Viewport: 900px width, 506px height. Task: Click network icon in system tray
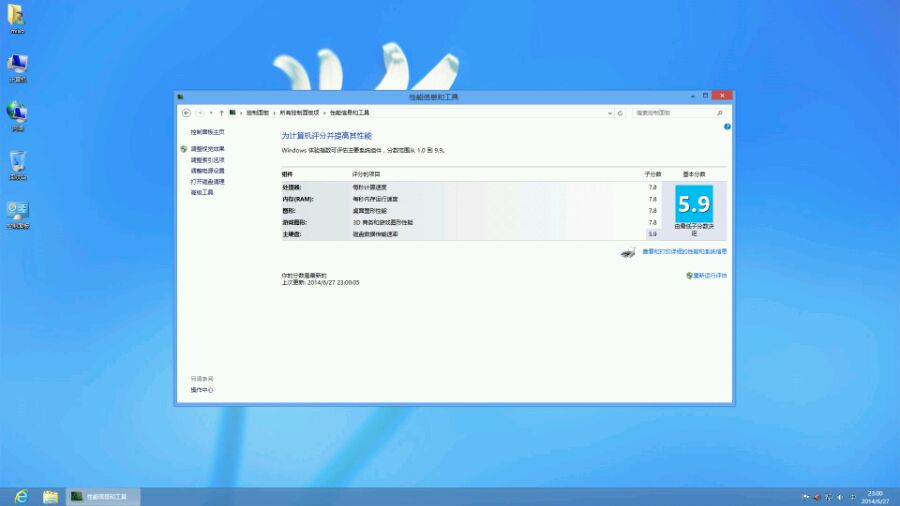828,497
